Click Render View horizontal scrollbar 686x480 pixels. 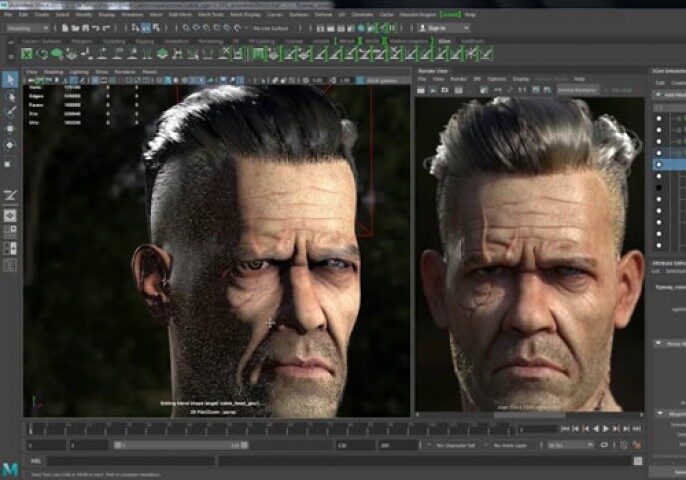(x=529, y=414)
